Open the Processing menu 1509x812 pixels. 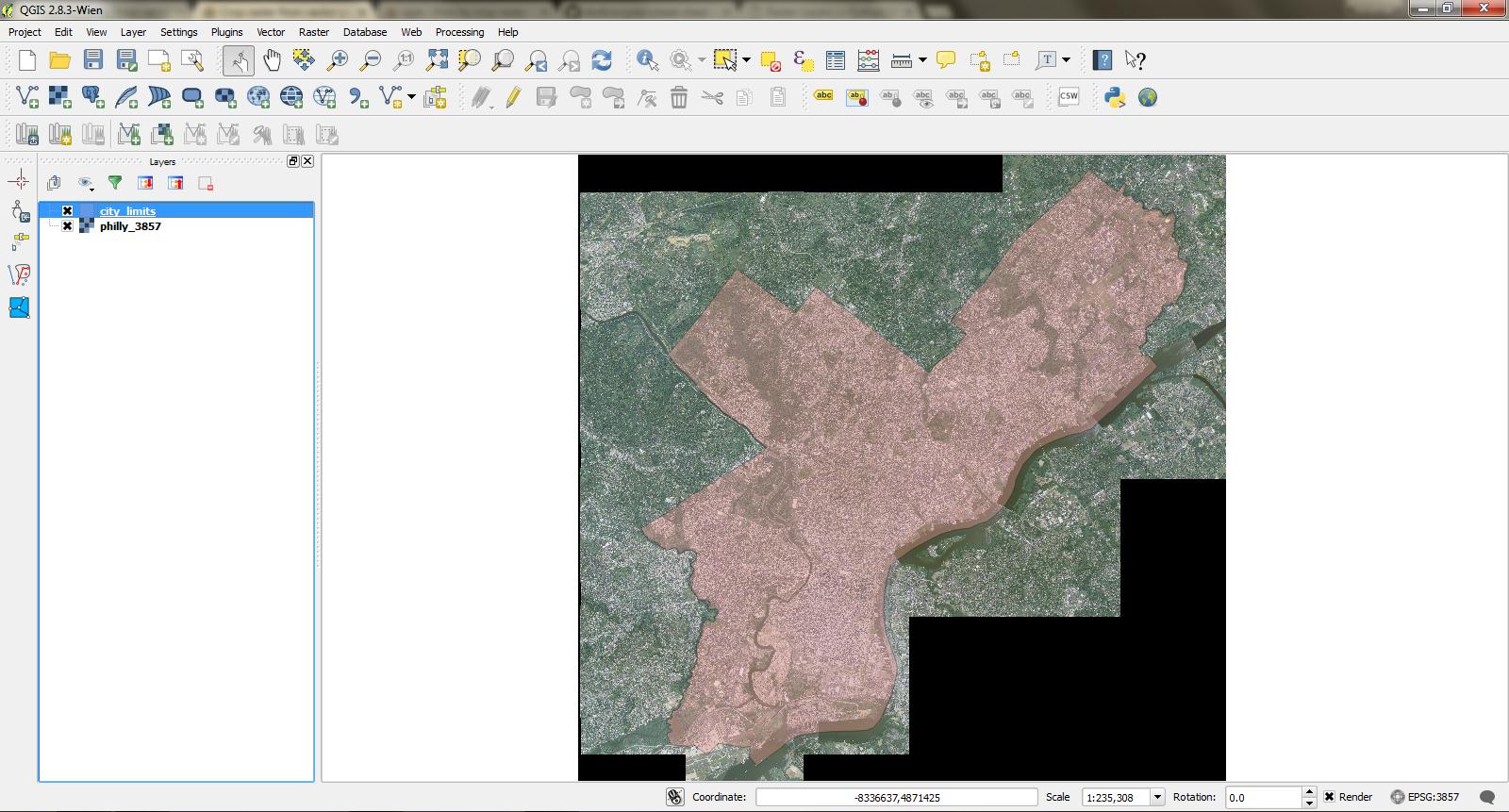pos(459,32)
